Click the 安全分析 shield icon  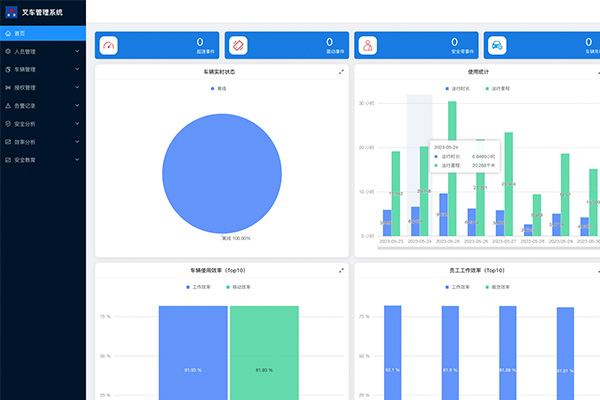[8, 124]
